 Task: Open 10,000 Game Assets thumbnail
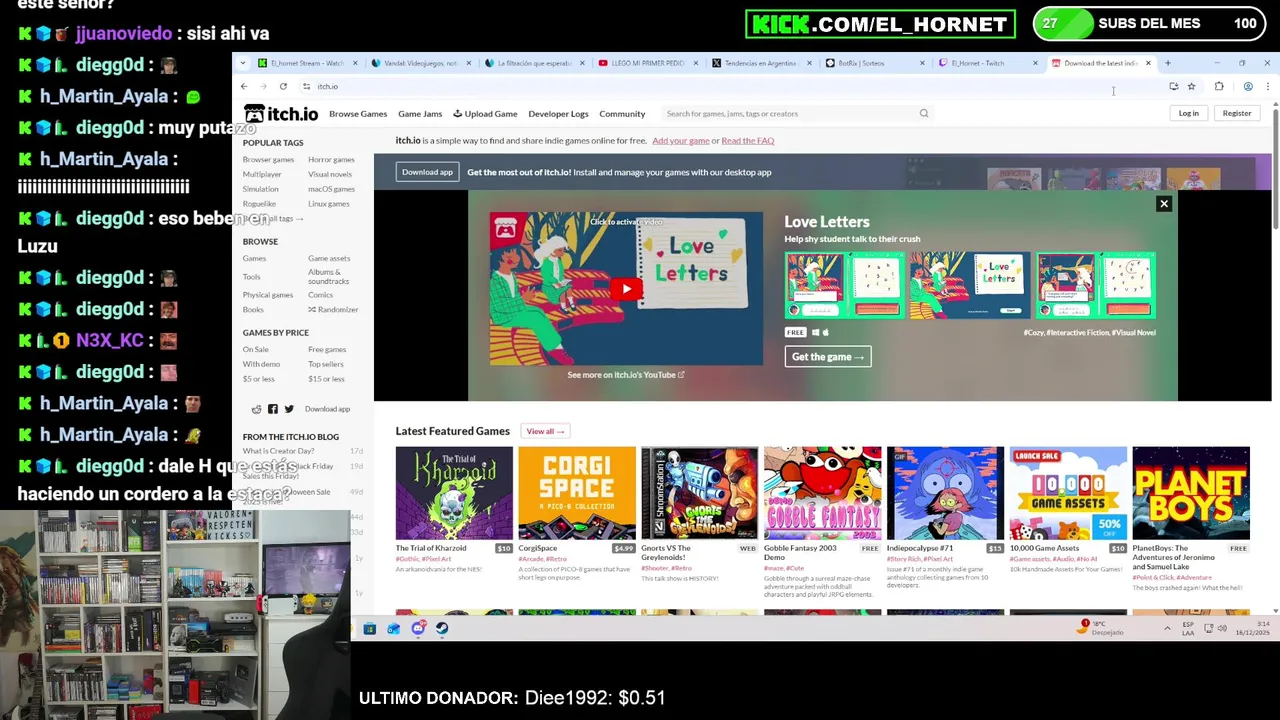(1068, 493)
